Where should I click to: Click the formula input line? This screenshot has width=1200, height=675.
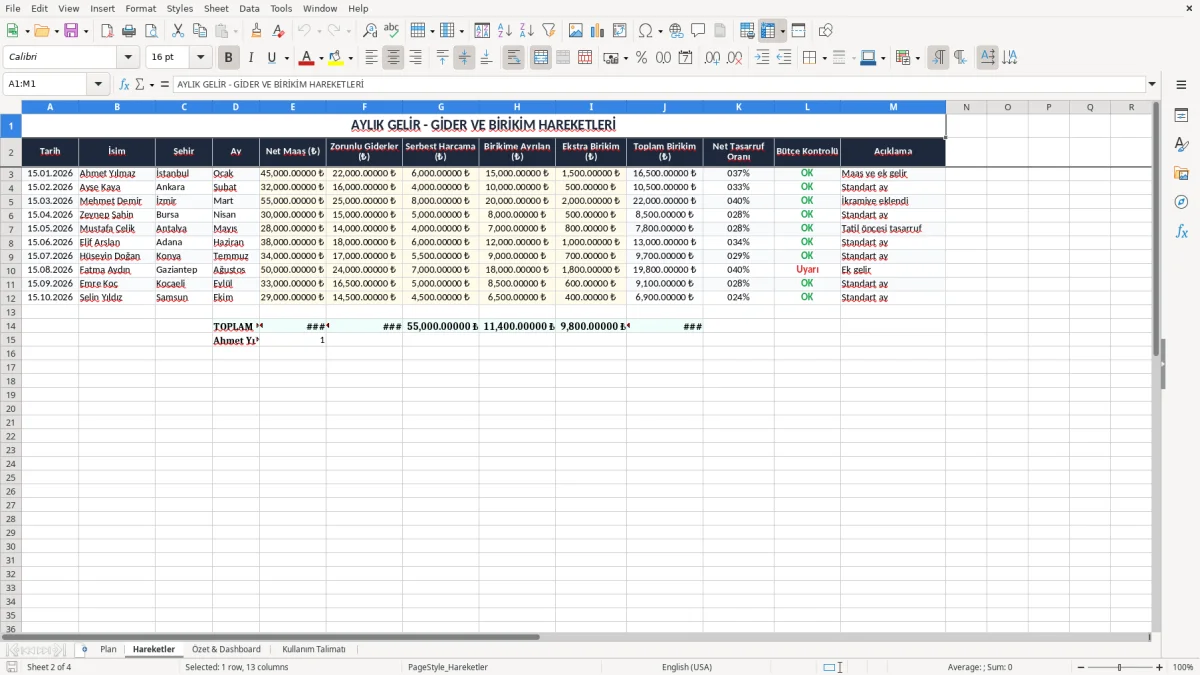658,84
